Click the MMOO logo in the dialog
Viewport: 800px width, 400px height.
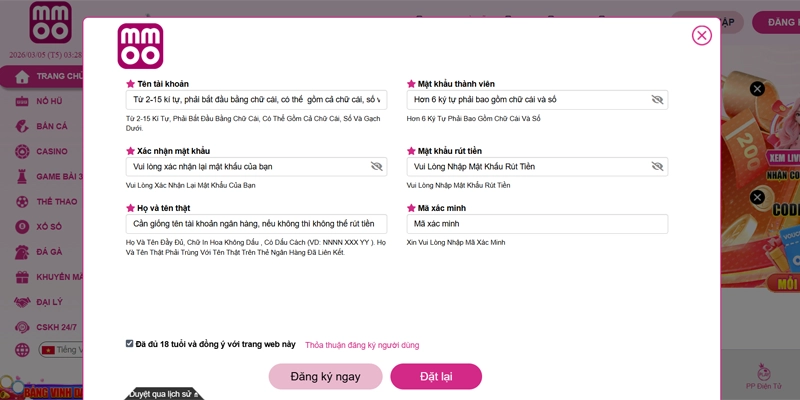140,46
